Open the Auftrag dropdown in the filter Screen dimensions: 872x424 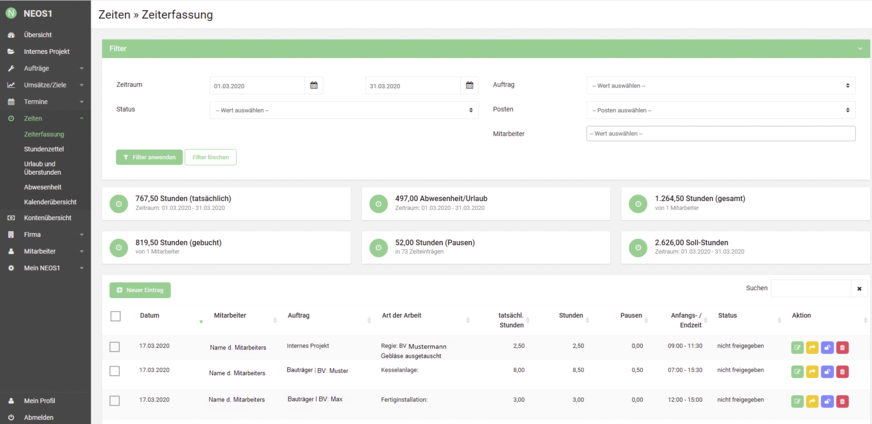(x=720, y=86)
